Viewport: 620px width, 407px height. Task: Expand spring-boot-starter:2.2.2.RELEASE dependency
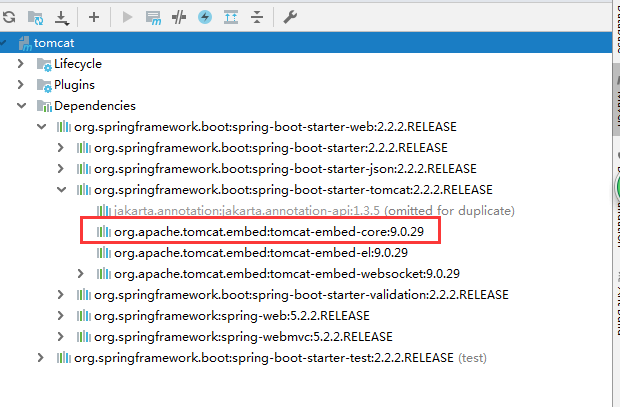[x=60, y=148]
